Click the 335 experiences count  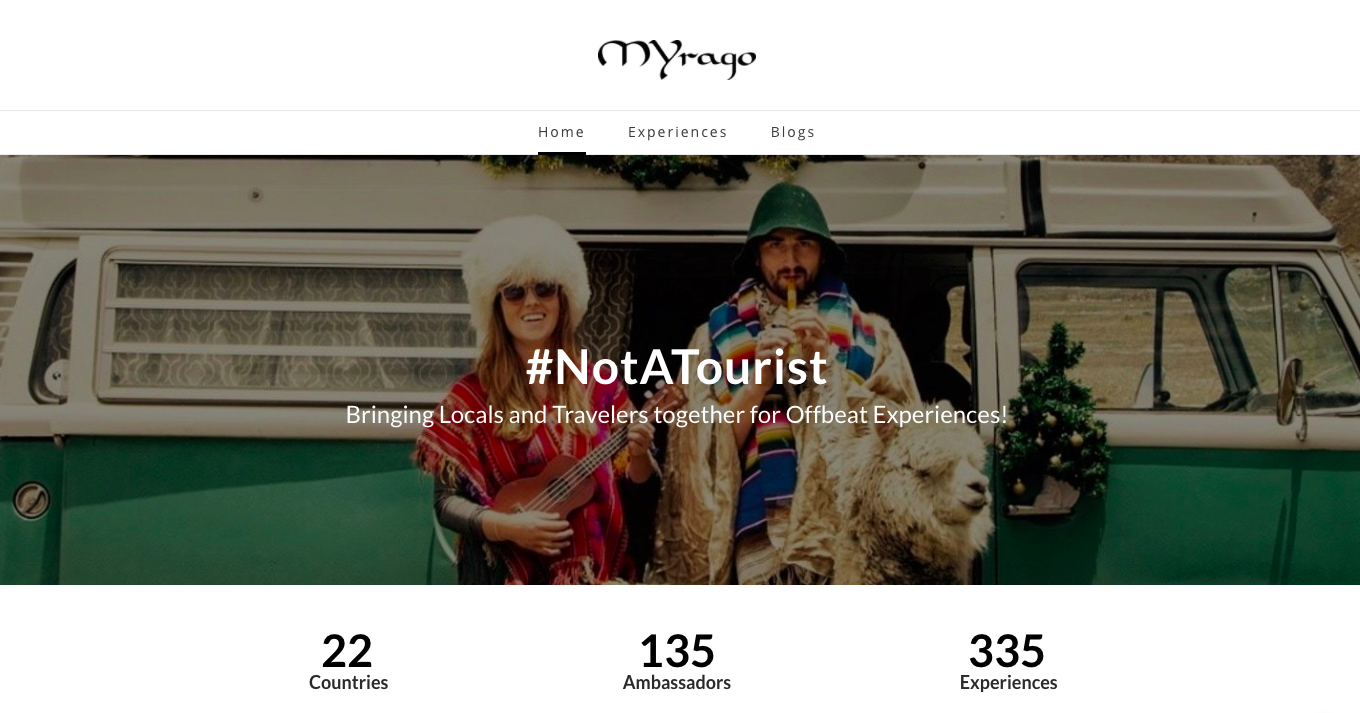click(x=1007, y=651)
